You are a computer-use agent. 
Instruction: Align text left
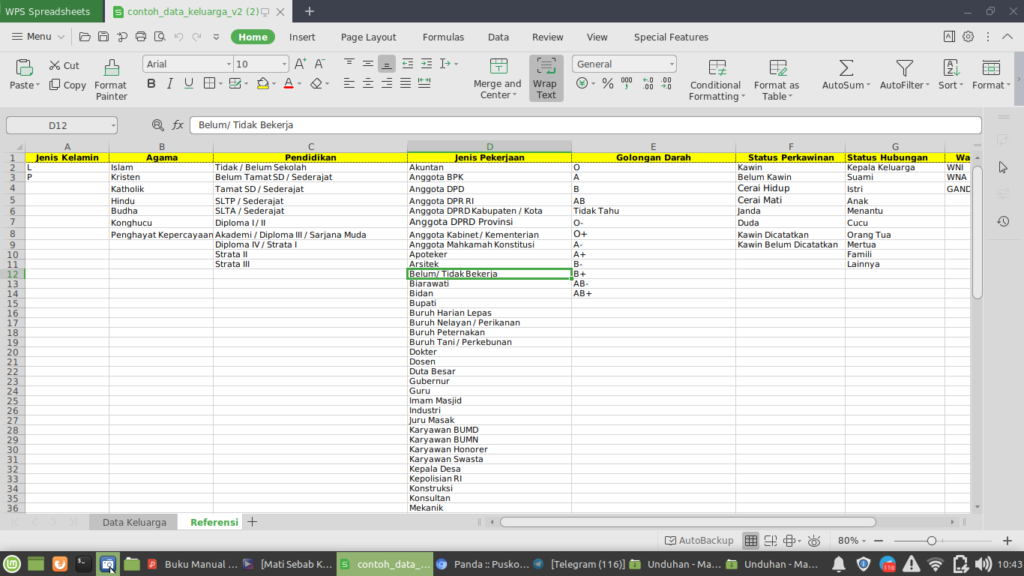coord(349,83)
